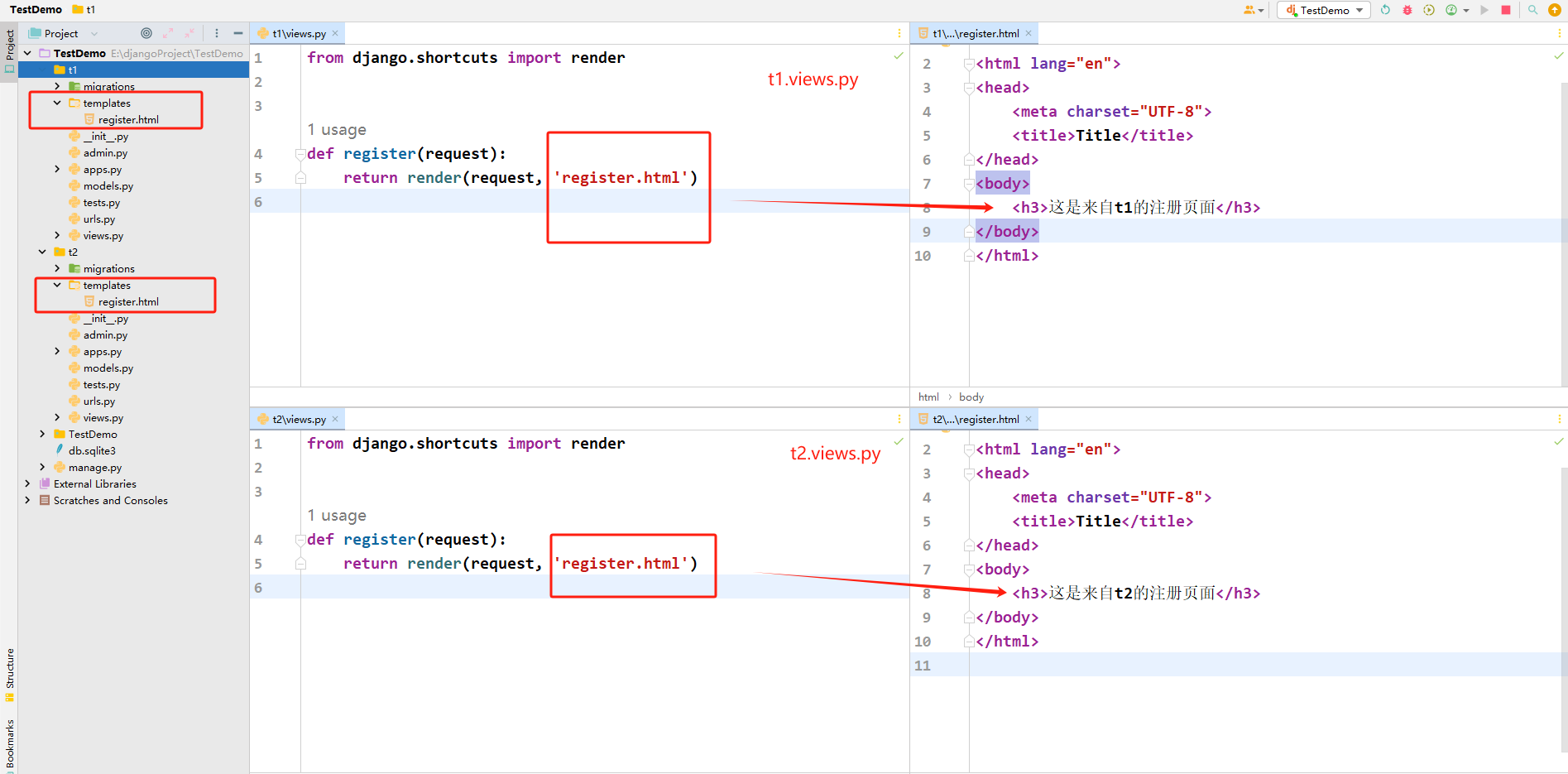The image size is (1568, 774).
Task: Click the Rerun icon in toolbar
Action: click(x=1385, y=10)
